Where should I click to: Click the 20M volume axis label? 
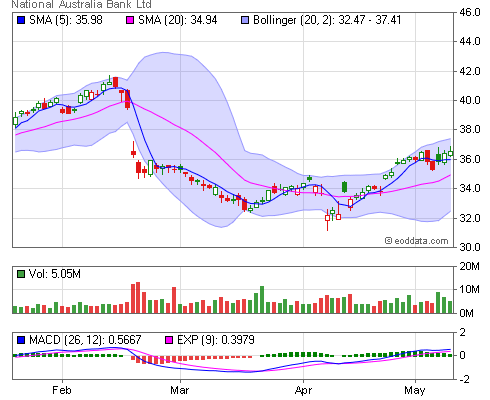pyautogui.click(x=469, y=266)
